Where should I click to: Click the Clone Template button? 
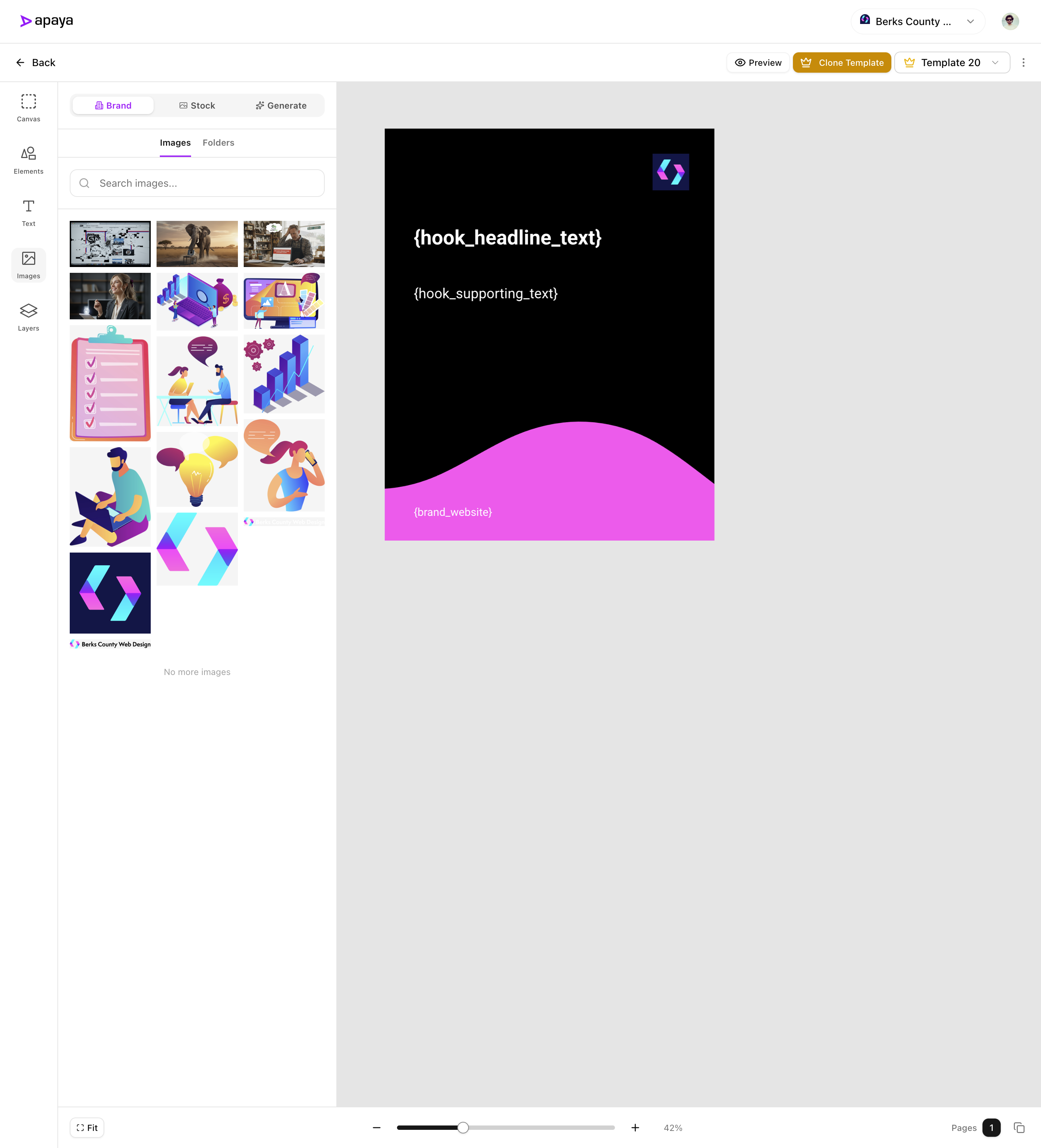tap(842, 62)
